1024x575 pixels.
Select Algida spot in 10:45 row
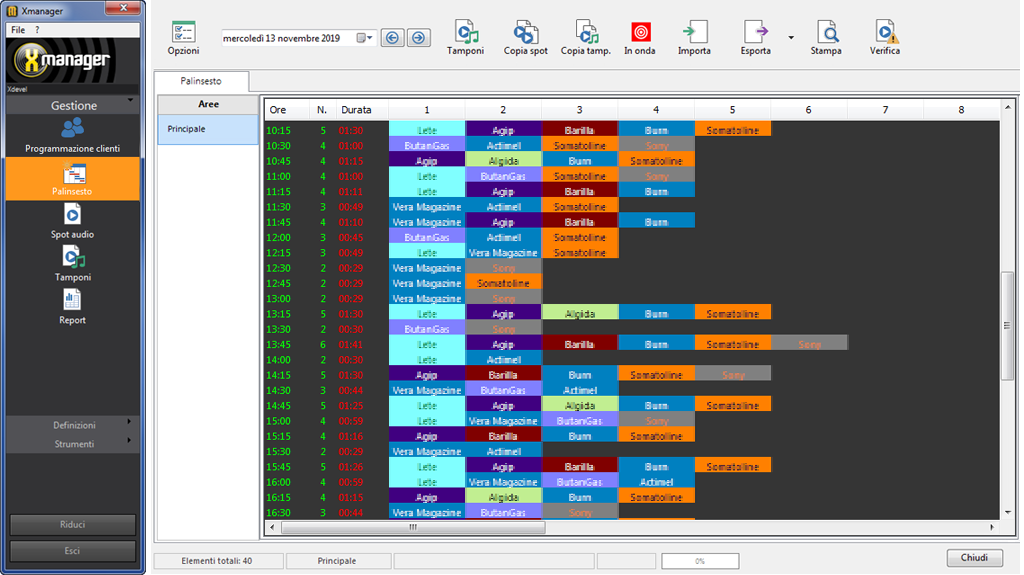pos(504,161)
